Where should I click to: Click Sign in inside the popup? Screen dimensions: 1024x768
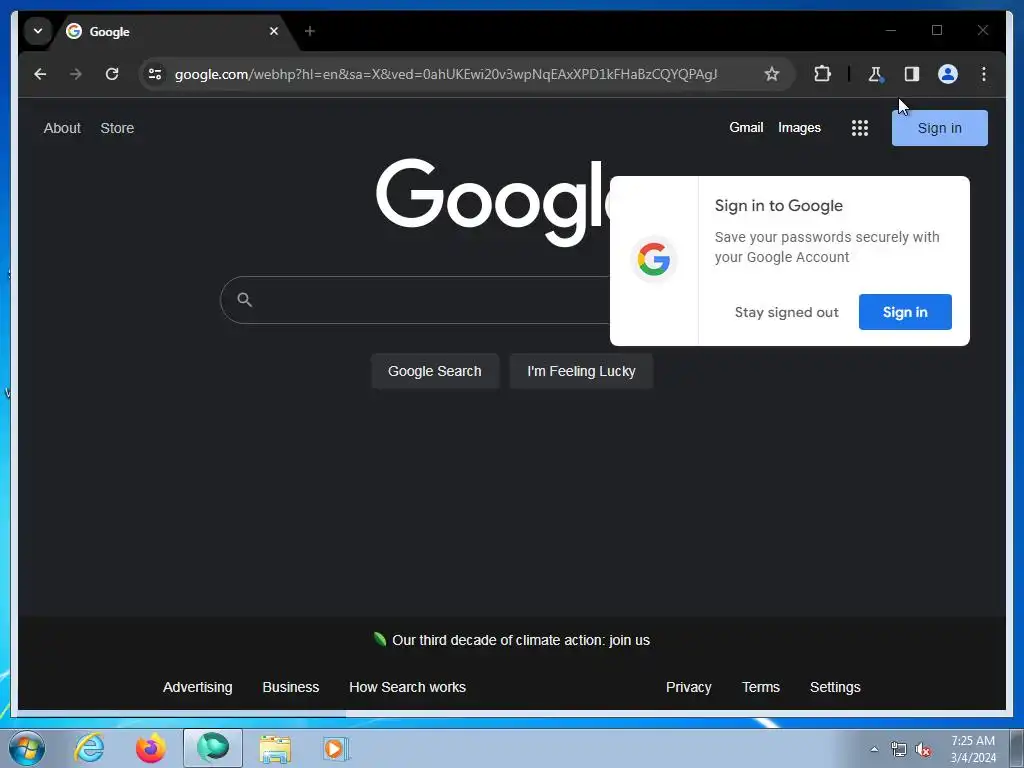coord(904,312)
